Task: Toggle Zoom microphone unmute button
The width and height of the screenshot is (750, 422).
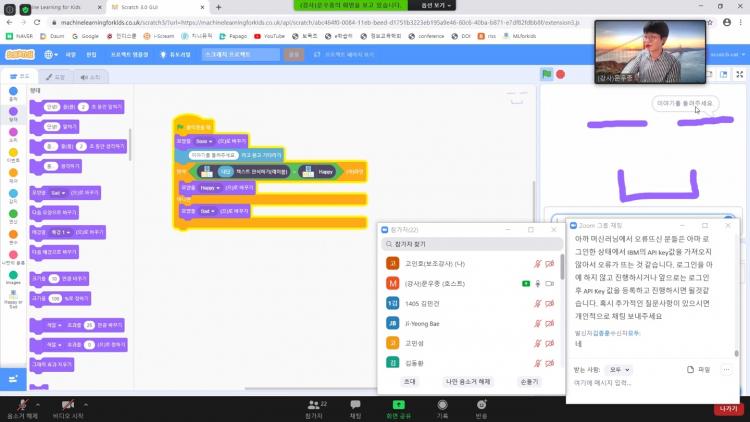Action: click(22, 405)
